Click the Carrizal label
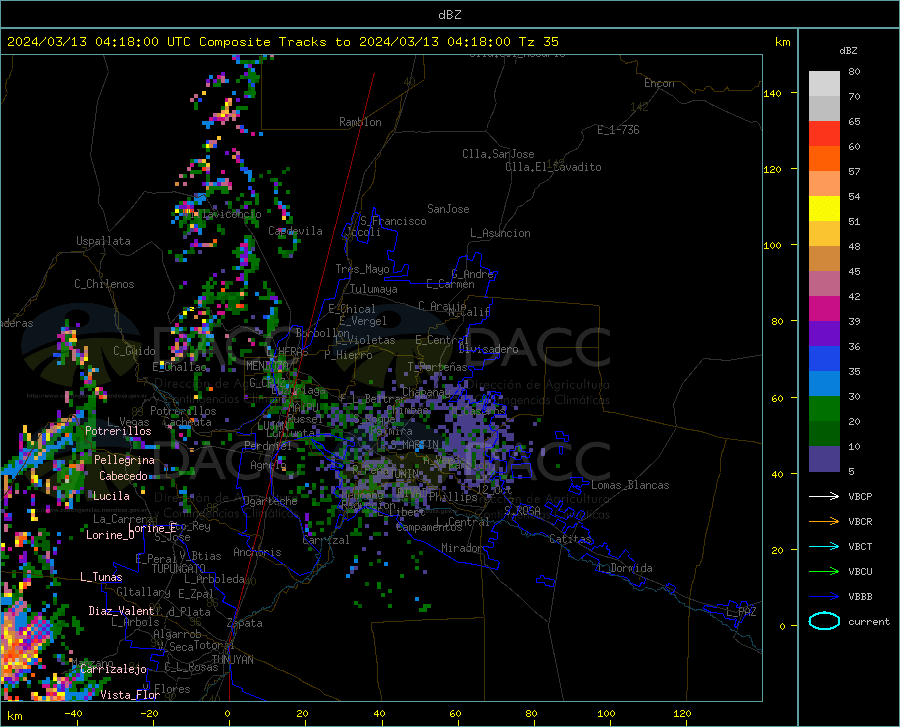 point(326,541)
